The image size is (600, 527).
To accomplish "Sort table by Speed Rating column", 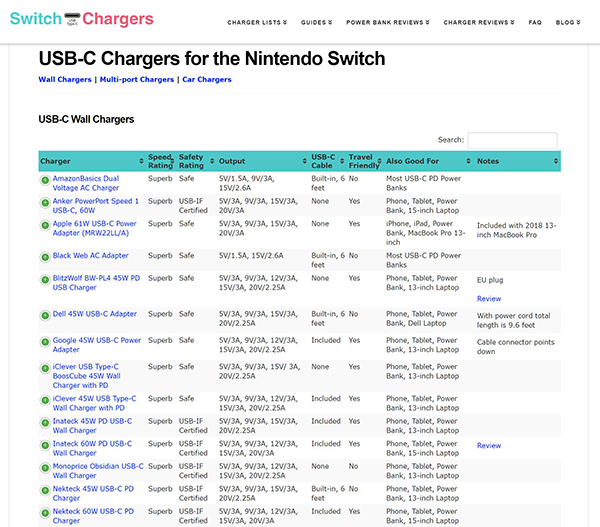I will tap(161, 161).
